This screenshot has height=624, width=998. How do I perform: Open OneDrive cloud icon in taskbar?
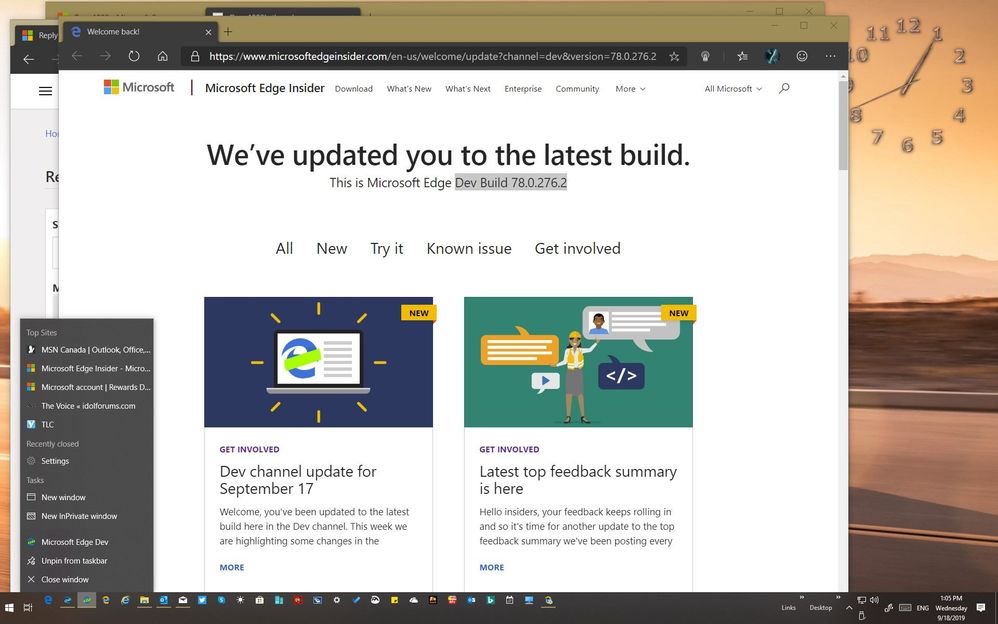coord(414,600)
